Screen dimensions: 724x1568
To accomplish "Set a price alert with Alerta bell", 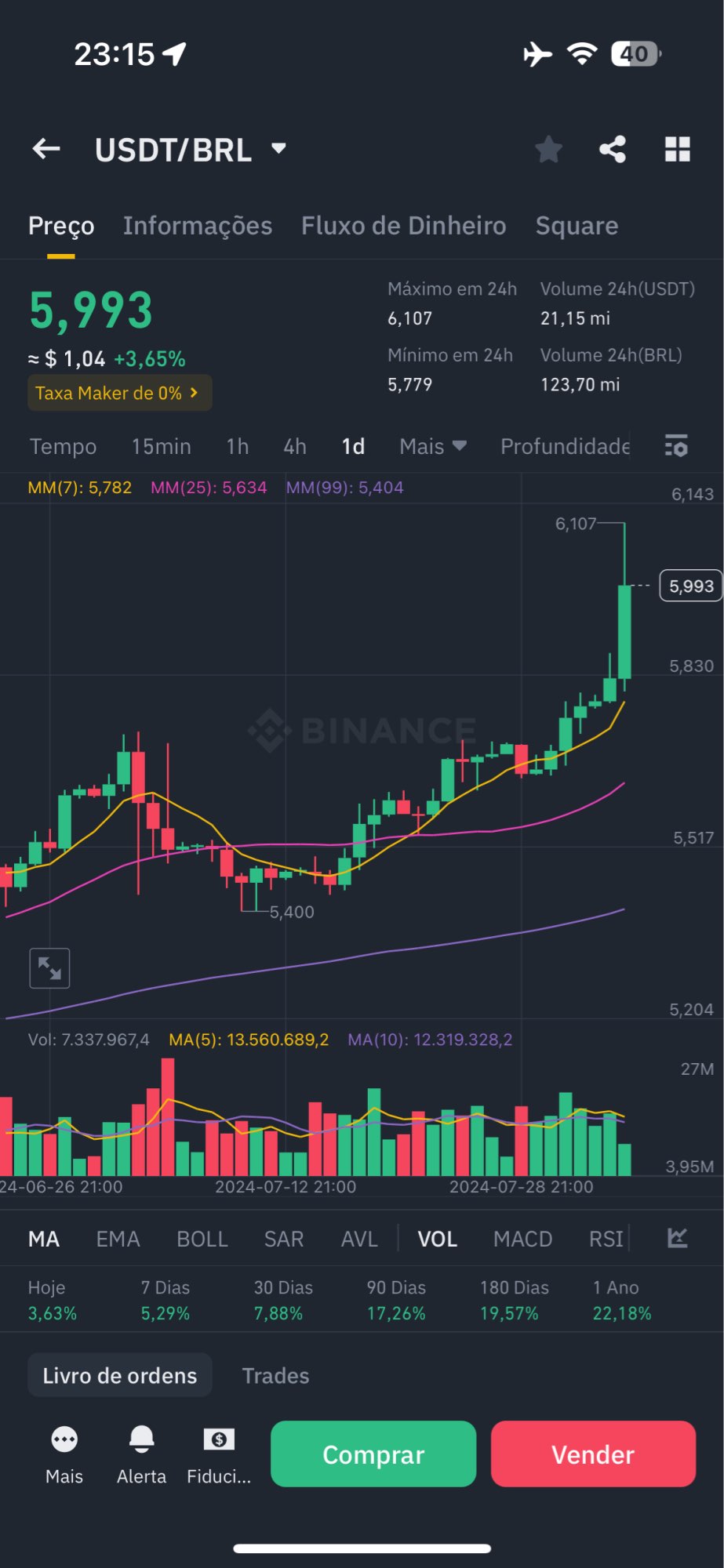I will click(142, 1455).
